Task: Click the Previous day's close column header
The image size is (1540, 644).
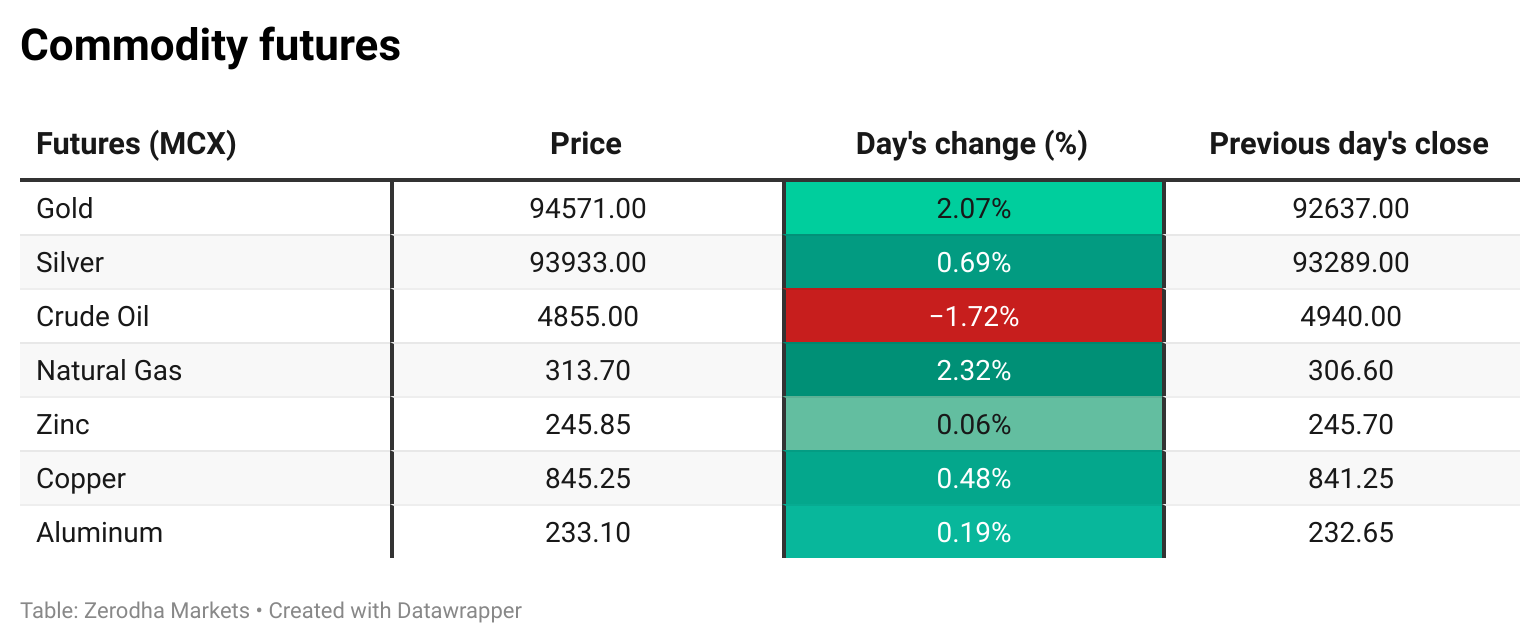Action: (1349, 144)
